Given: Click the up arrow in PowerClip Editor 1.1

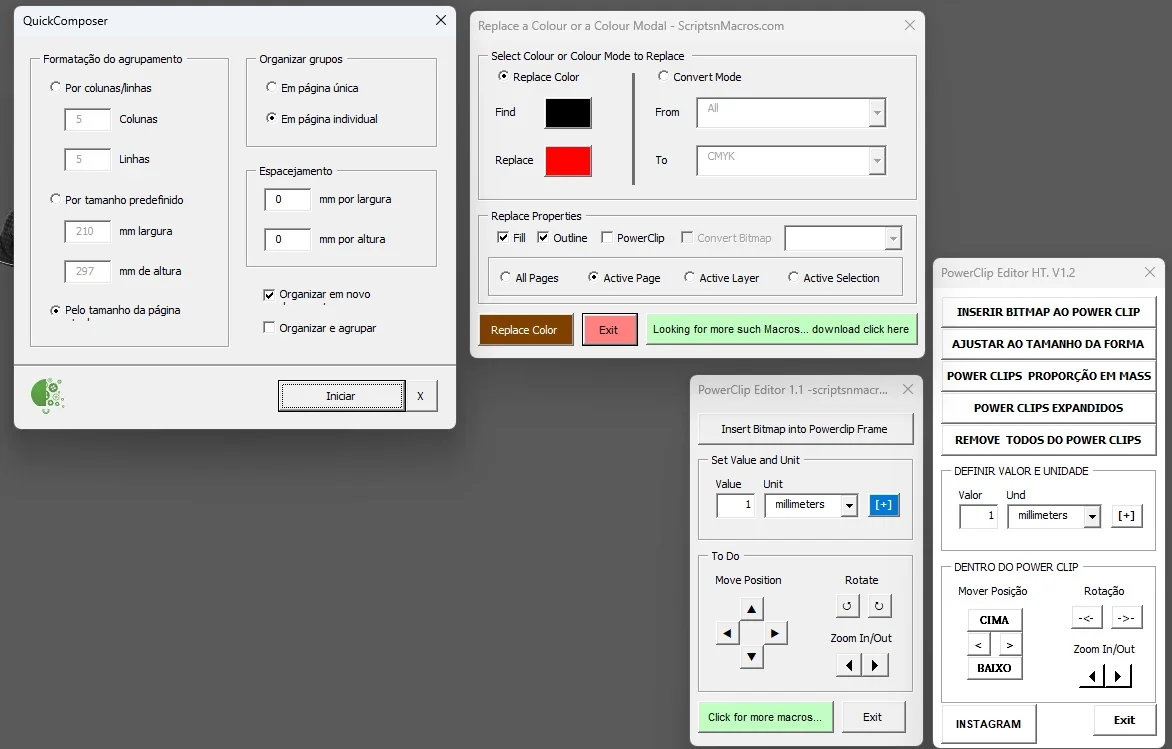Looking at the screenshot, I should (751, 609).
